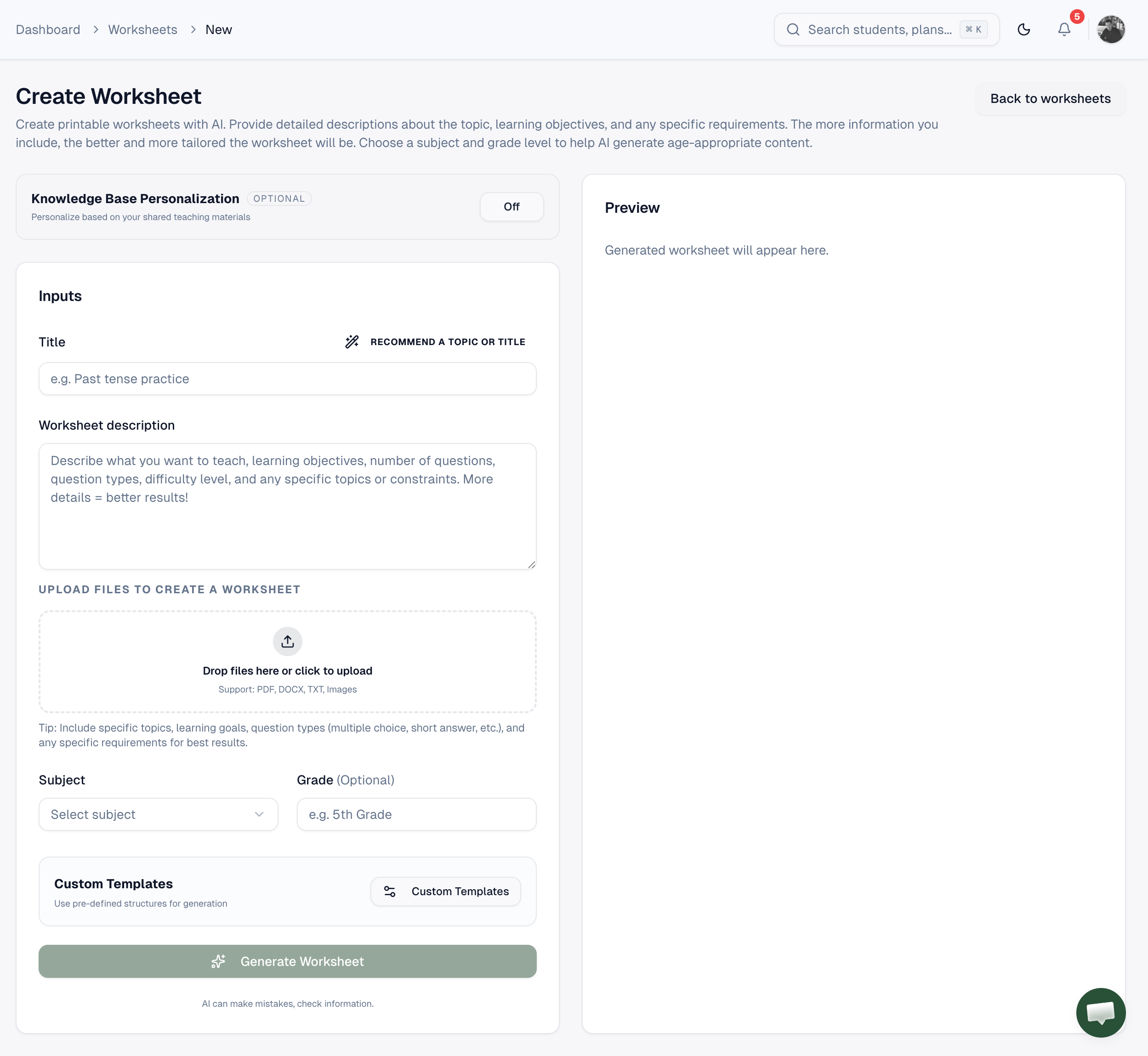
Task: Click the sliders icon in Custom Templates
Action: (x=390, y=891)
